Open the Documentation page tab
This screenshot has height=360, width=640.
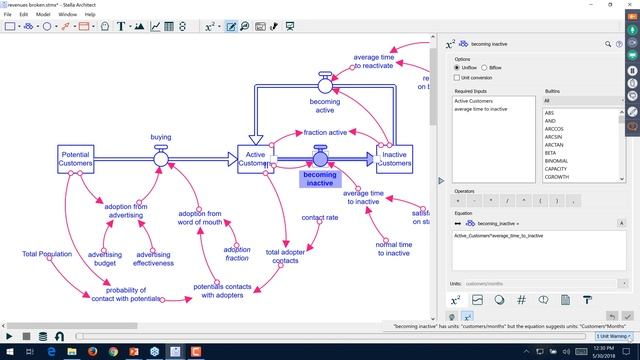[x=565, y=300]
